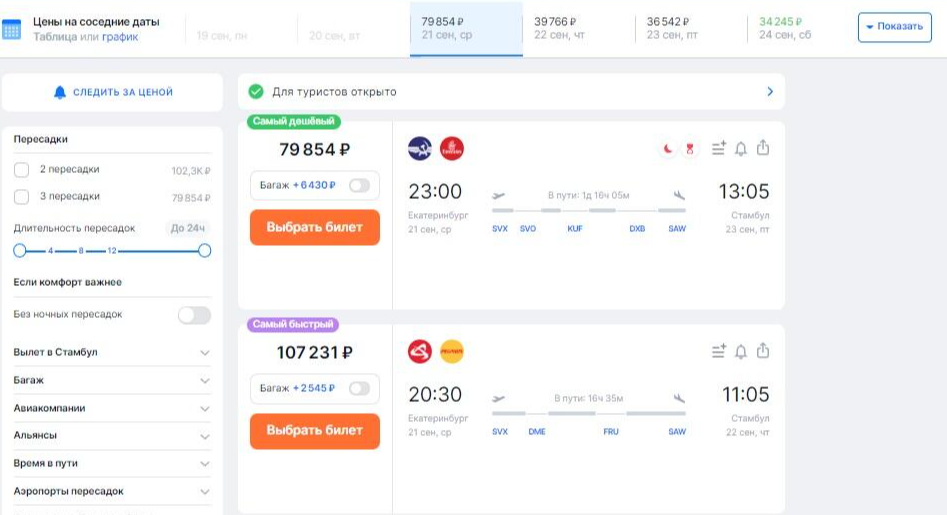The width and height of the screenshot is (947, 515).
Task: Enable baggage toggle for +6 430 ₽
Action: [x=358, y=185]
